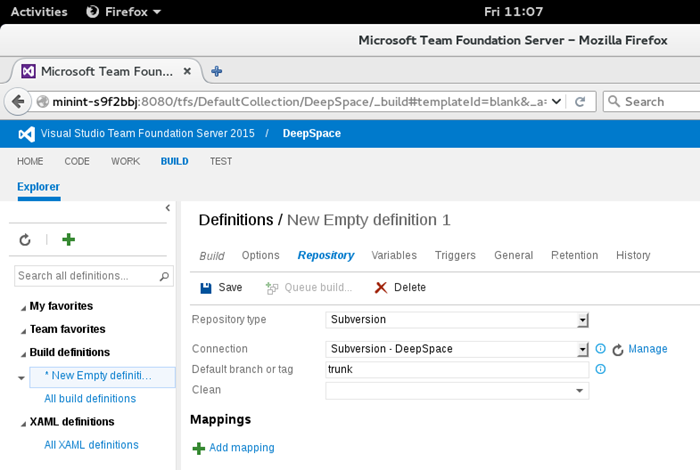Switch to the Variables tab
The width and height of the screenshot is (700, 470).
point(394,255)
